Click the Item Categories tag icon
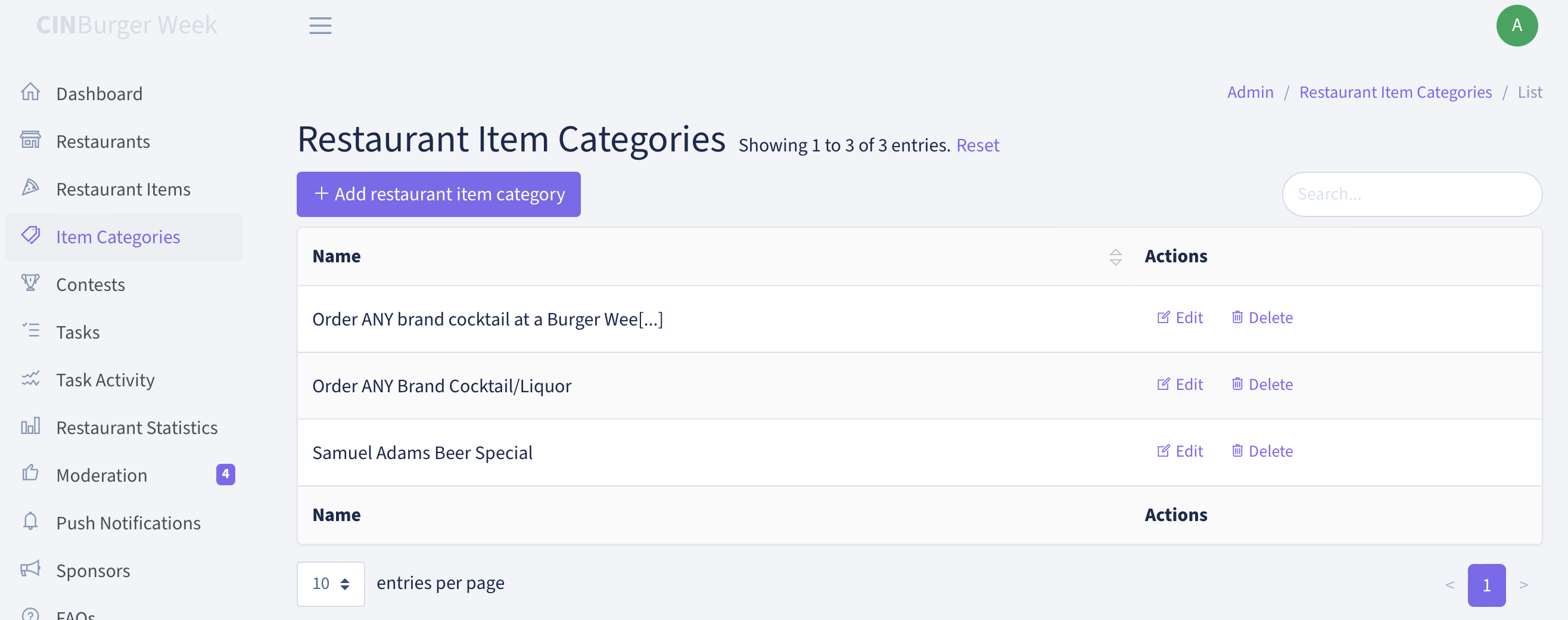The height and width of the screenshot is (620, 1568). 30,235
